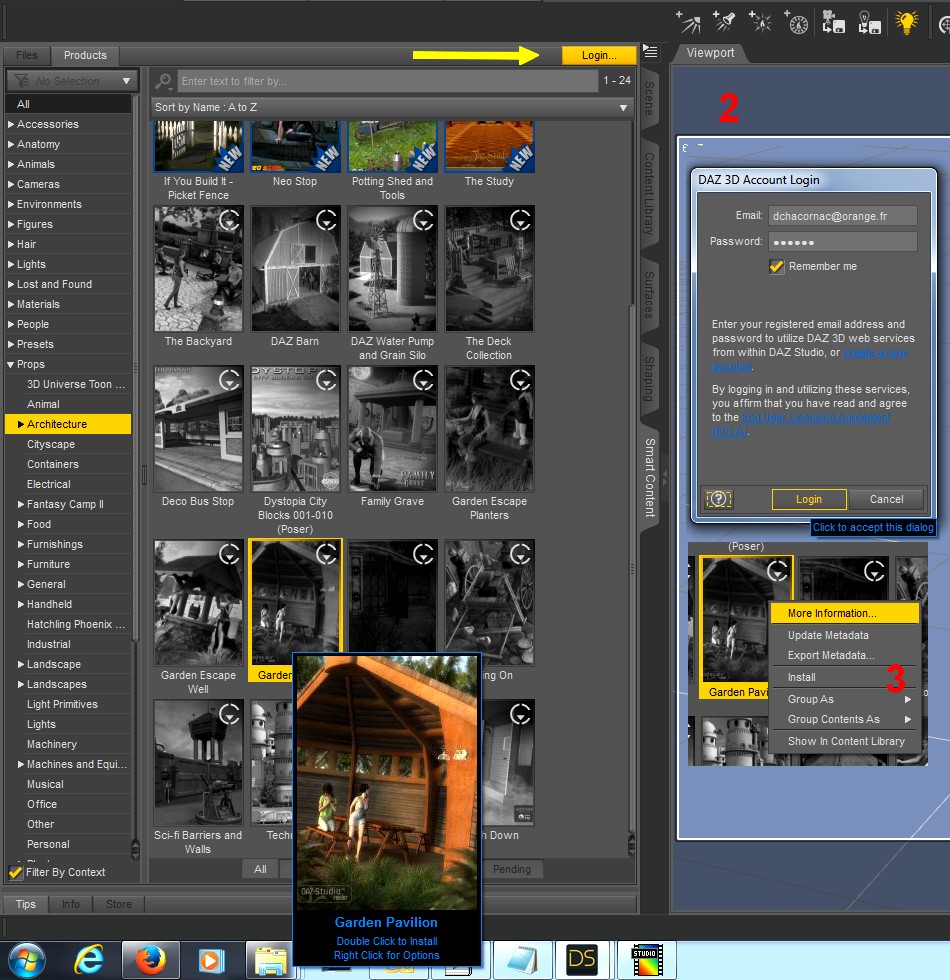
Task: Open Windows Explorer folder icon in taskbar
Action: pos(271,960)
